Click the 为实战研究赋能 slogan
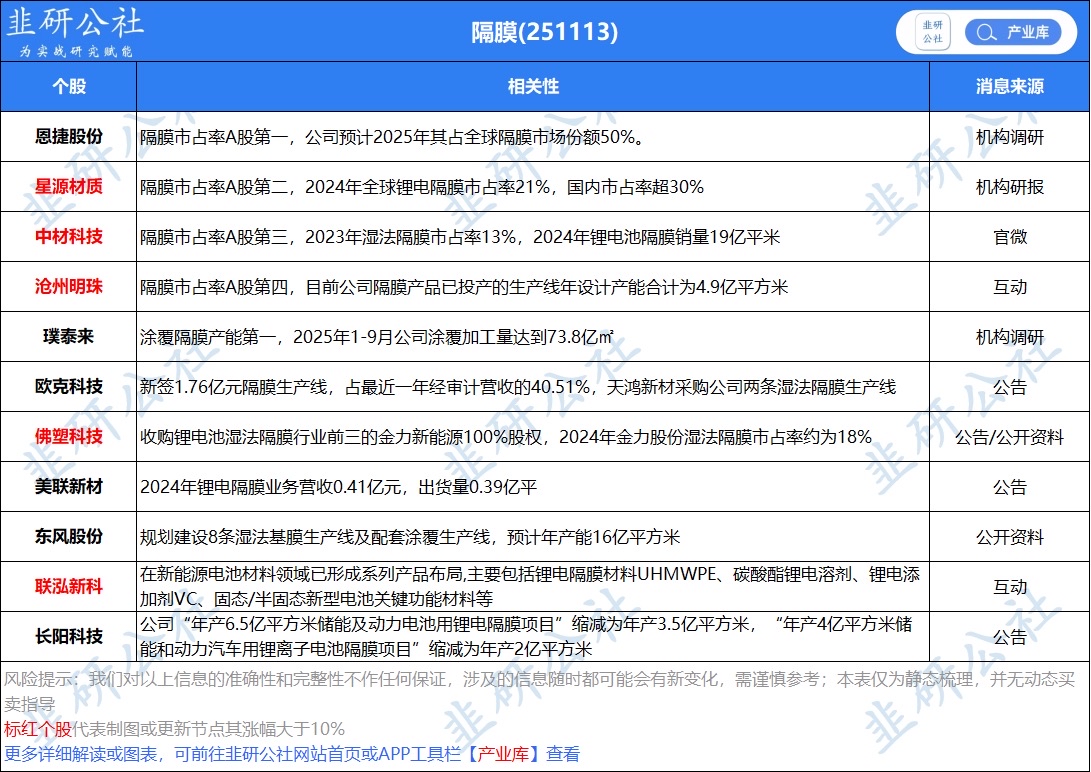The width and height of the screenshot is (1091, 772). (76, 51)
